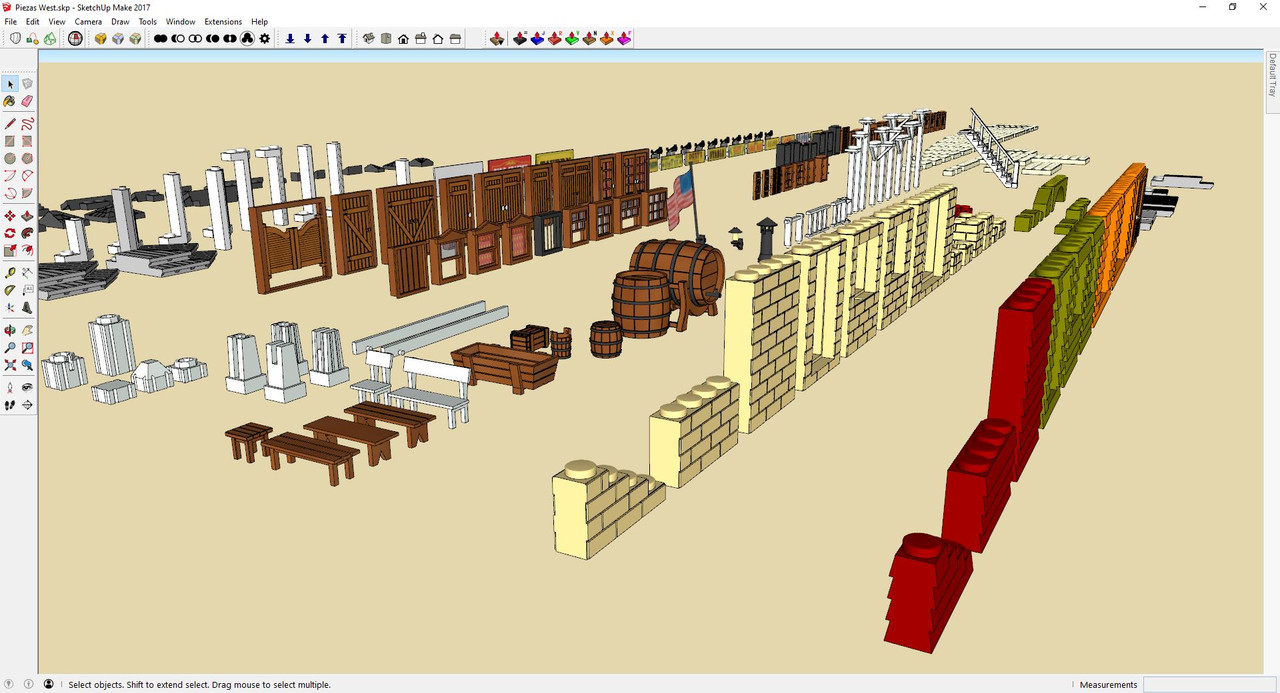Choose the Polygon tool
This screenshot has height=693, width=1280.
pos(27,158)
